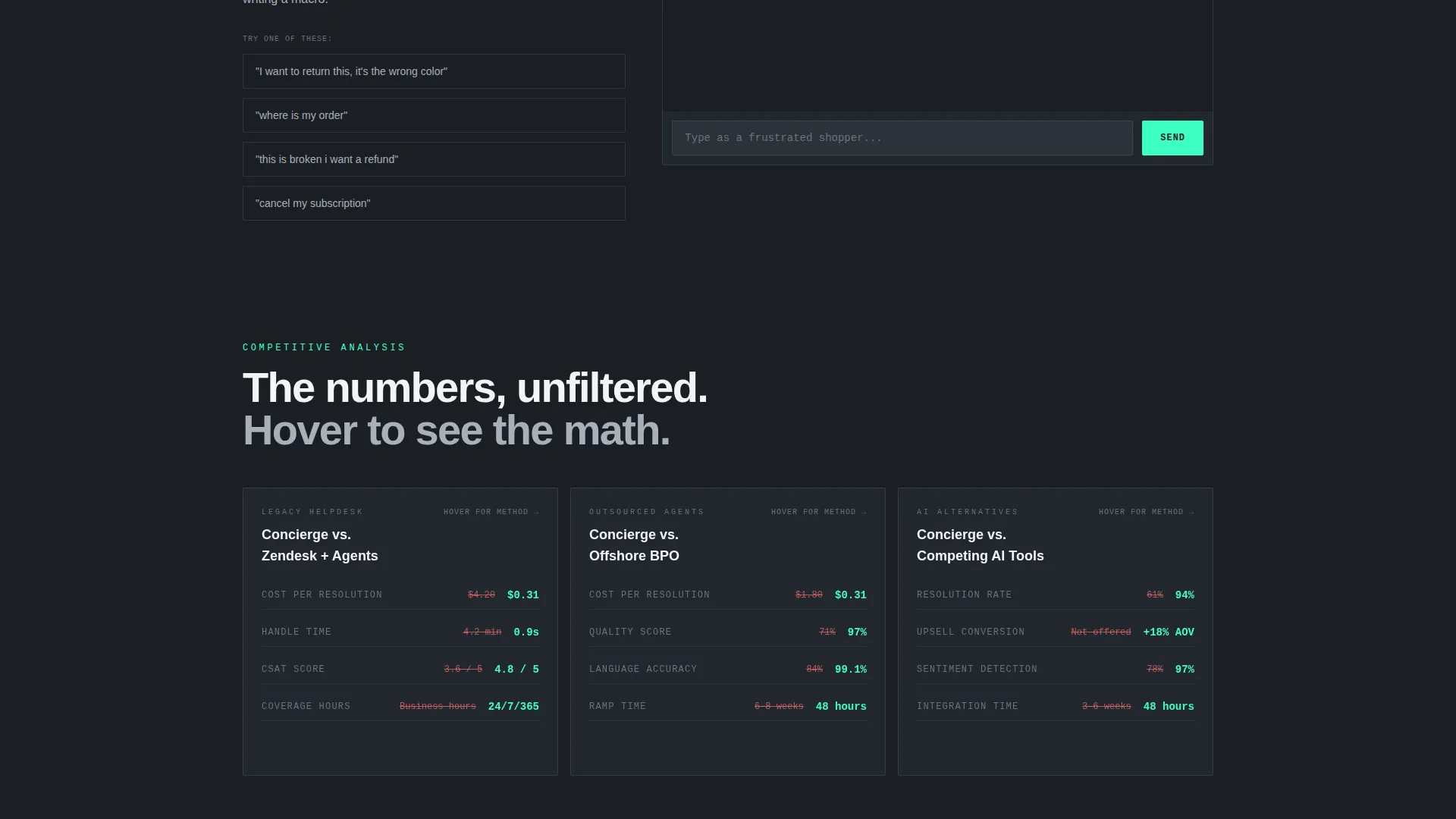Click the Concierge vs. Zendesk + Agents title
Screen dimensions: 1456x819
tap(319, 545)
